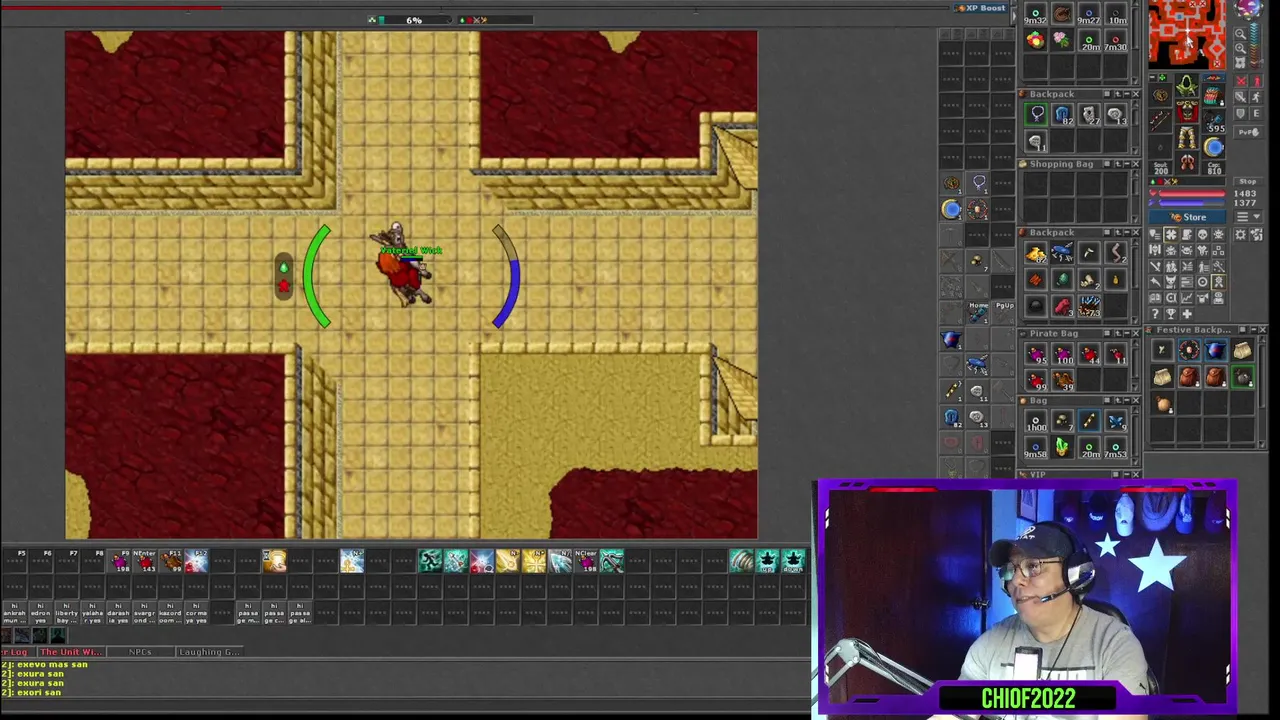Use the NClear potion hotkey

pyautogui.click(x=586, y=561)
